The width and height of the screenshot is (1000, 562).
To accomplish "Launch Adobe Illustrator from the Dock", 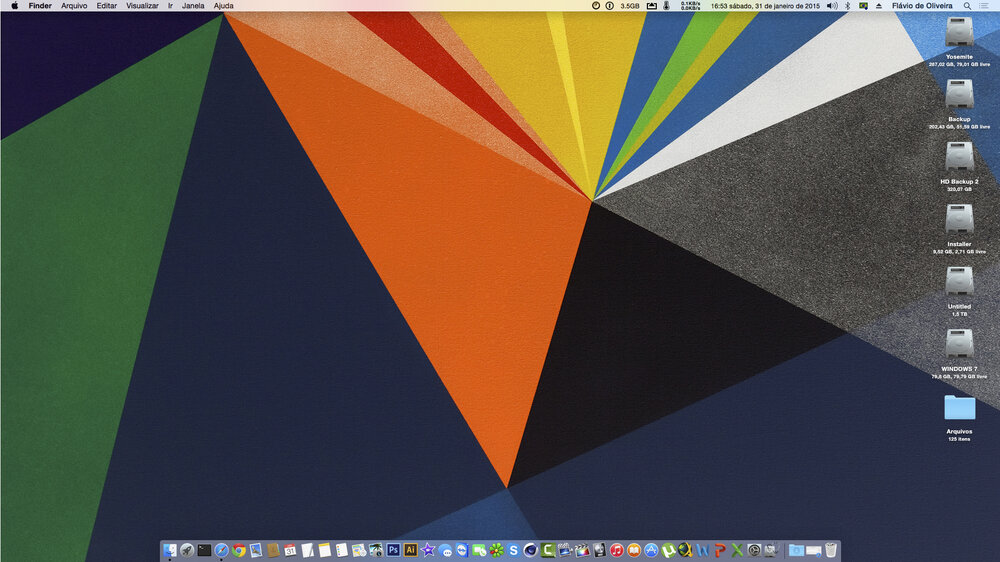I will click(410, 550).
